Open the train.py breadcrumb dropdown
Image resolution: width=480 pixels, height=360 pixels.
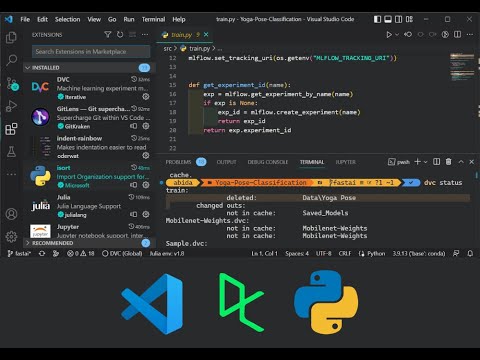tap(200, 49)
